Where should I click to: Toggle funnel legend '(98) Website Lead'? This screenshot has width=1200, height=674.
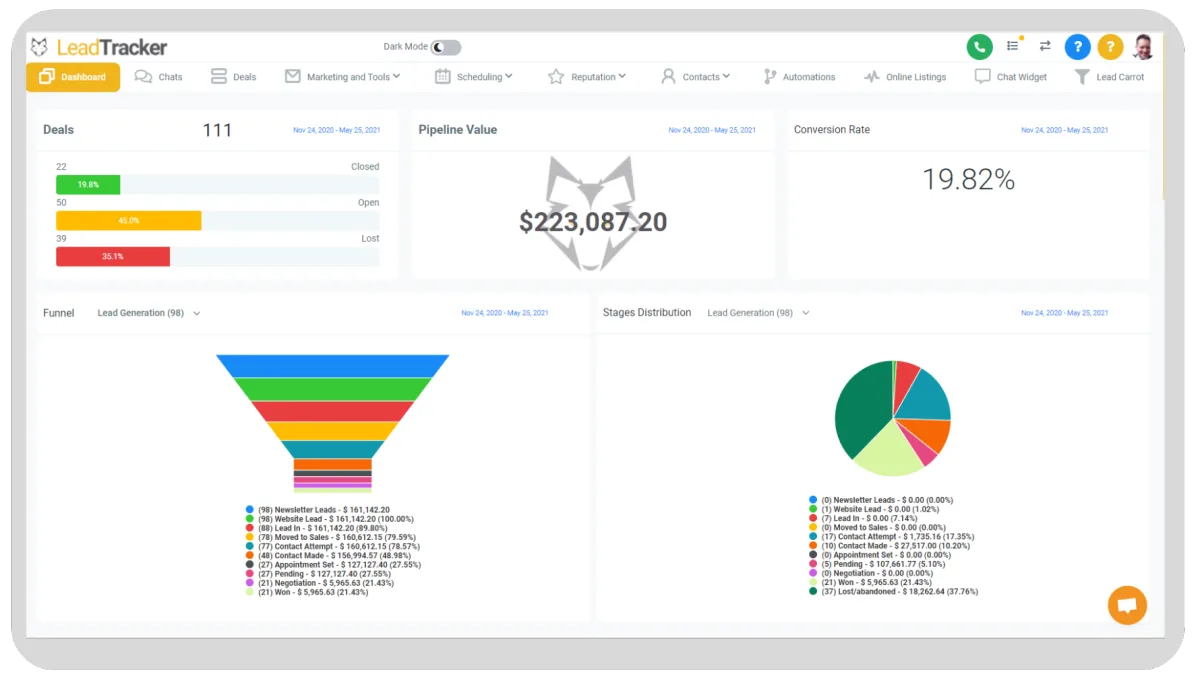329,519
